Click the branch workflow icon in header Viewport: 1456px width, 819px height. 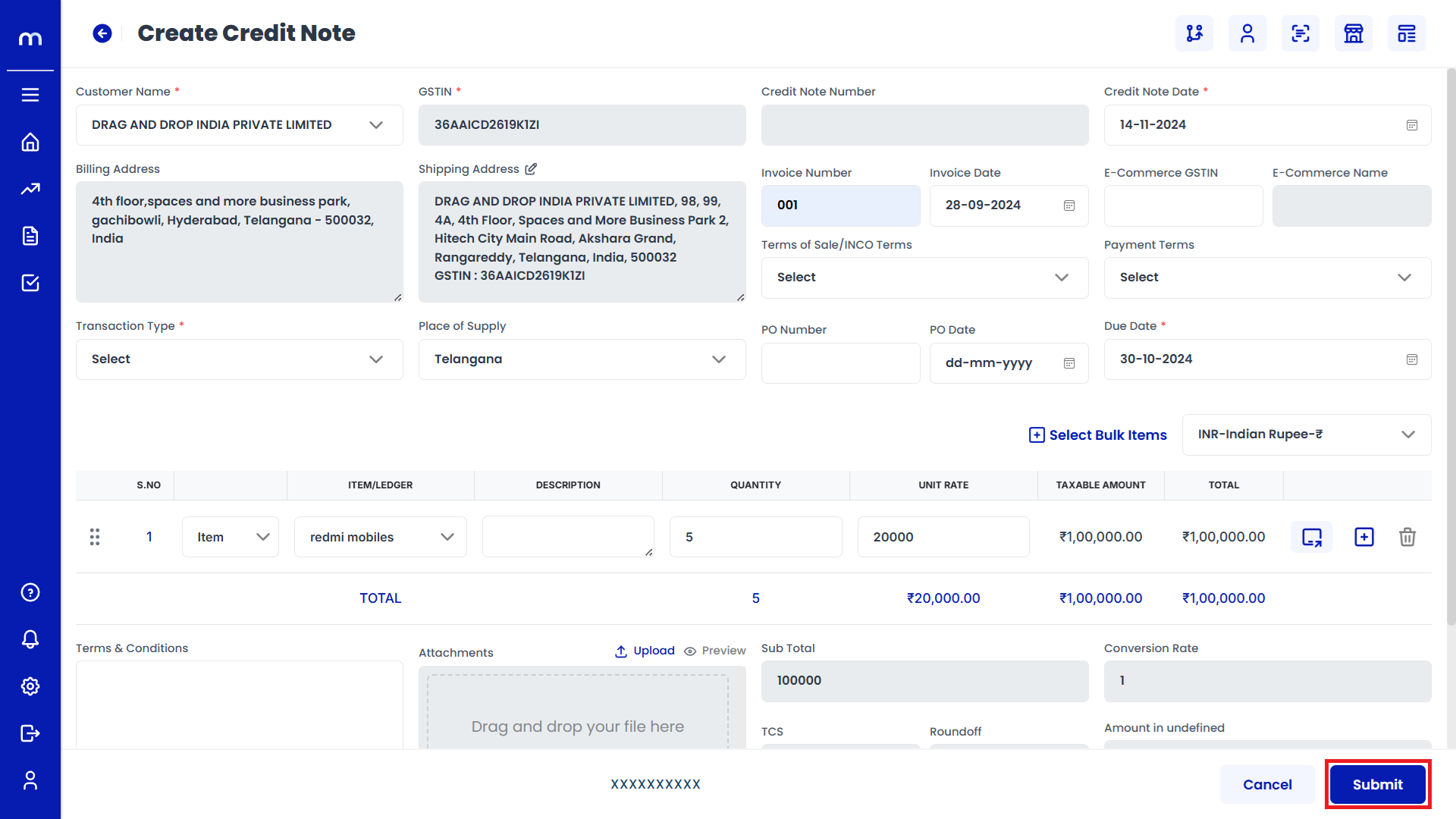1194,33
